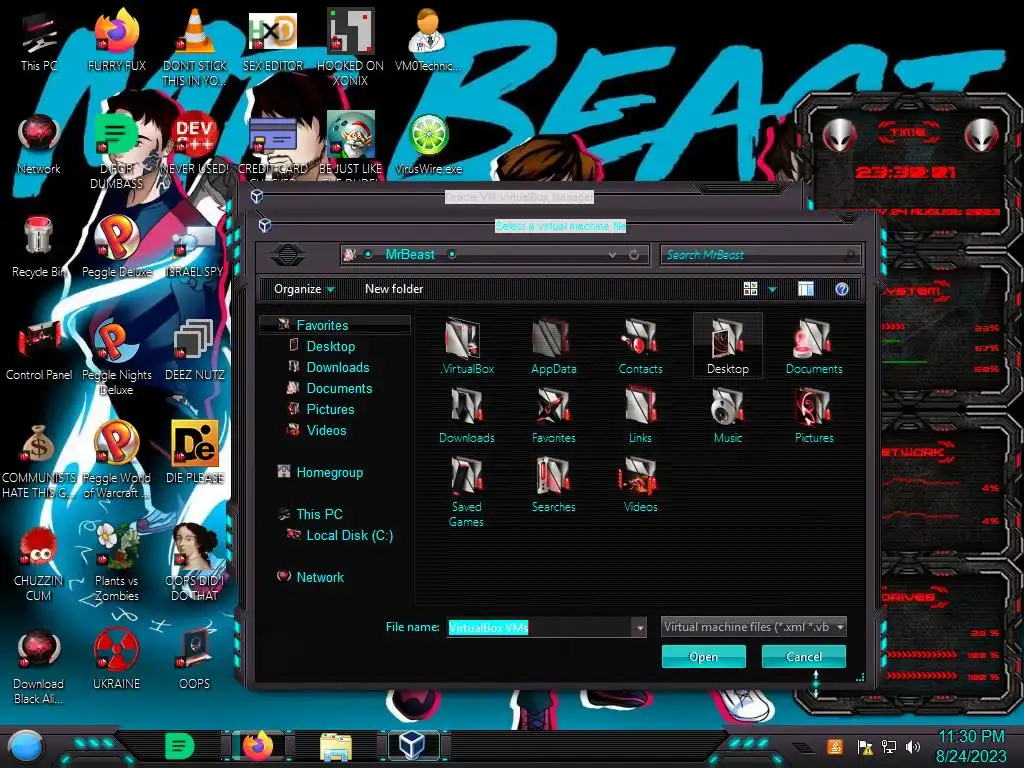Open the Links folder
Image resolution: width=1024 pixels, height=768 pixels.
point(640,415)
